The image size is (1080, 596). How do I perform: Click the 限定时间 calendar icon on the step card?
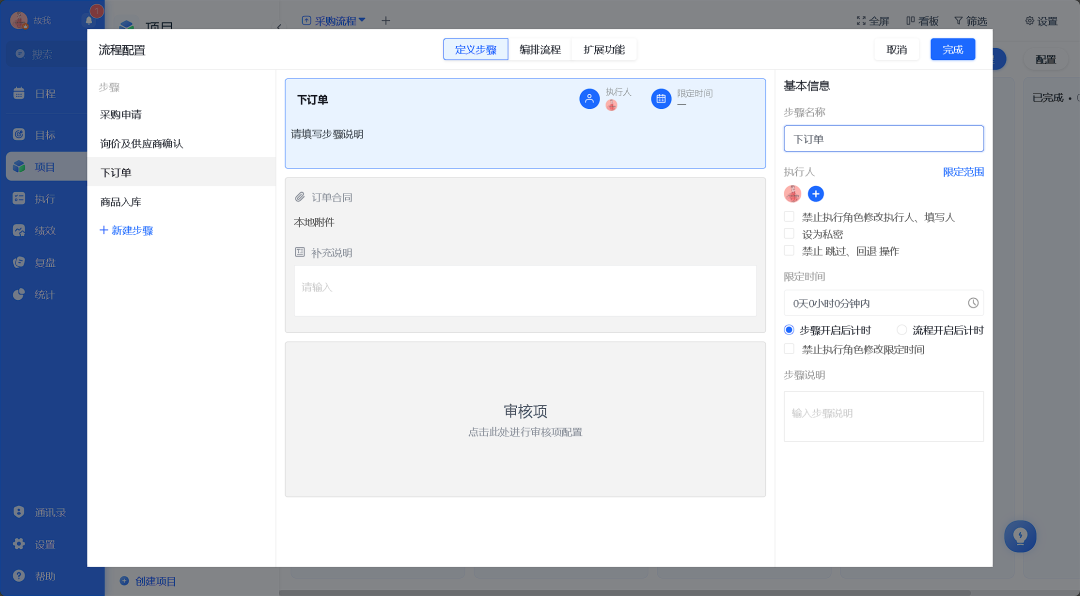[661, 99]
